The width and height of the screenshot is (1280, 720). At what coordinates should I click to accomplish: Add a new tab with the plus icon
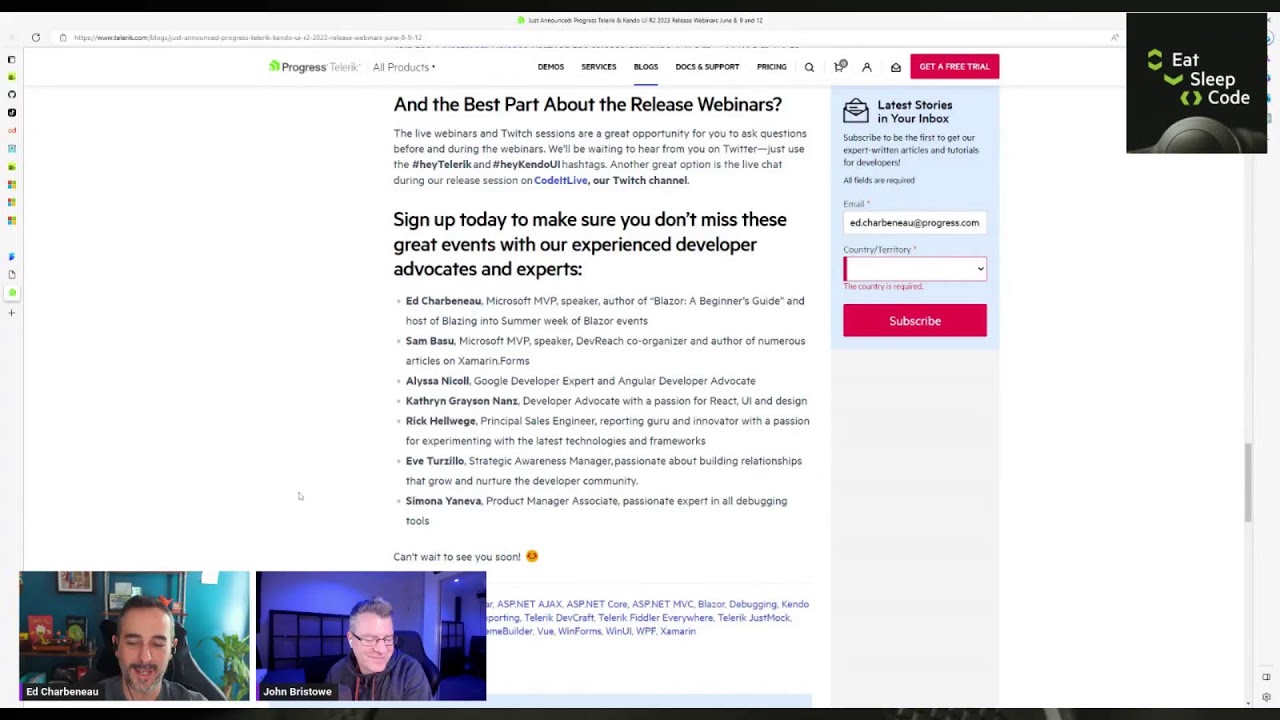tap(12, 313)
